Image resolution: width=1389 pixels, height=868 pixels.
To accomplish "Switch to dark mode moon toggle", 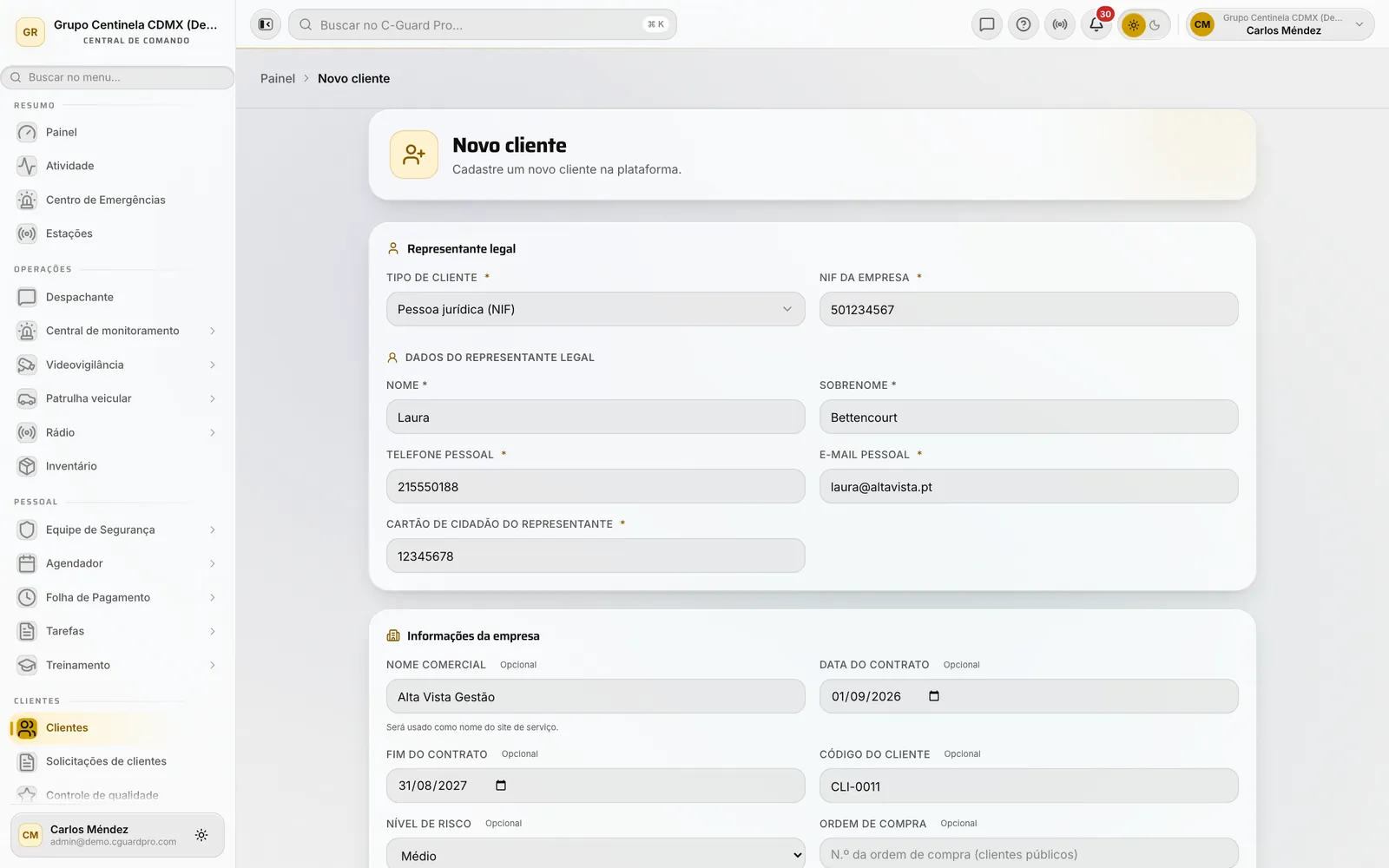I will pos(1155,25).
